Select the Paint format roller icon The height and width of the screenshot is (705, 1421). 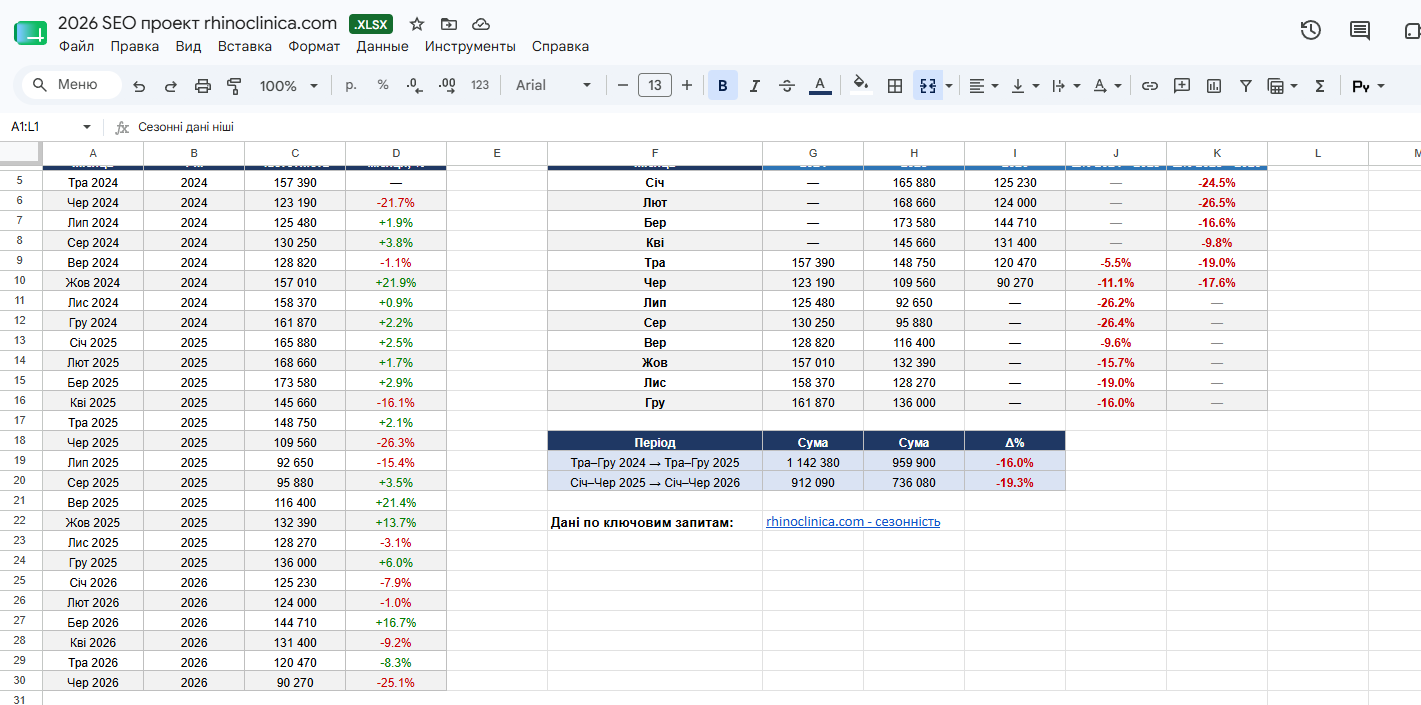click(x=235, y=86)
